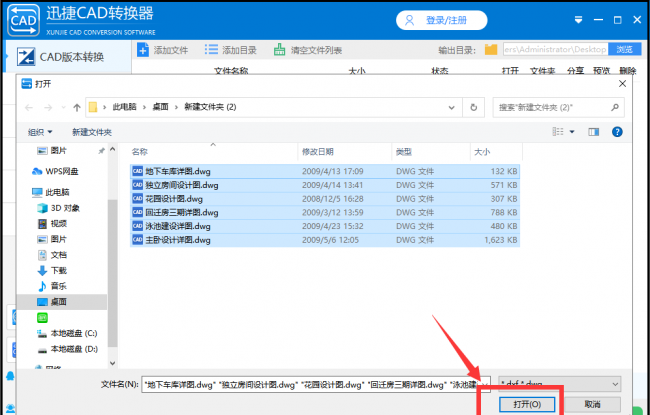
Task: Toggle the preview pane icon
Action: 594,132
